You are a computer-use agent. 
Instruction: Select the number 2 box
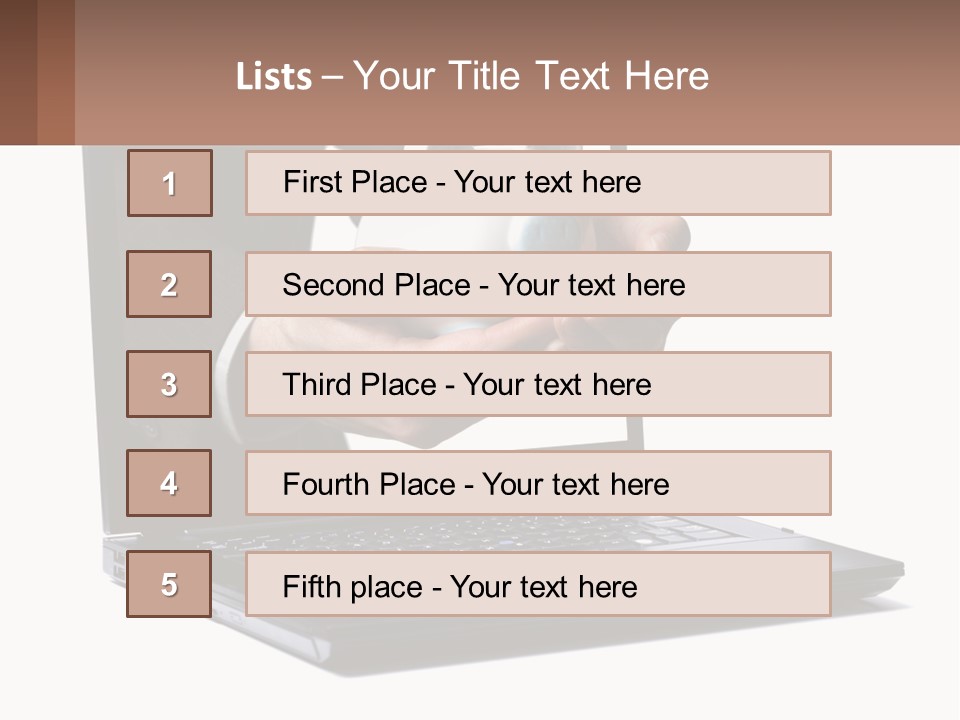click(169, 284)
